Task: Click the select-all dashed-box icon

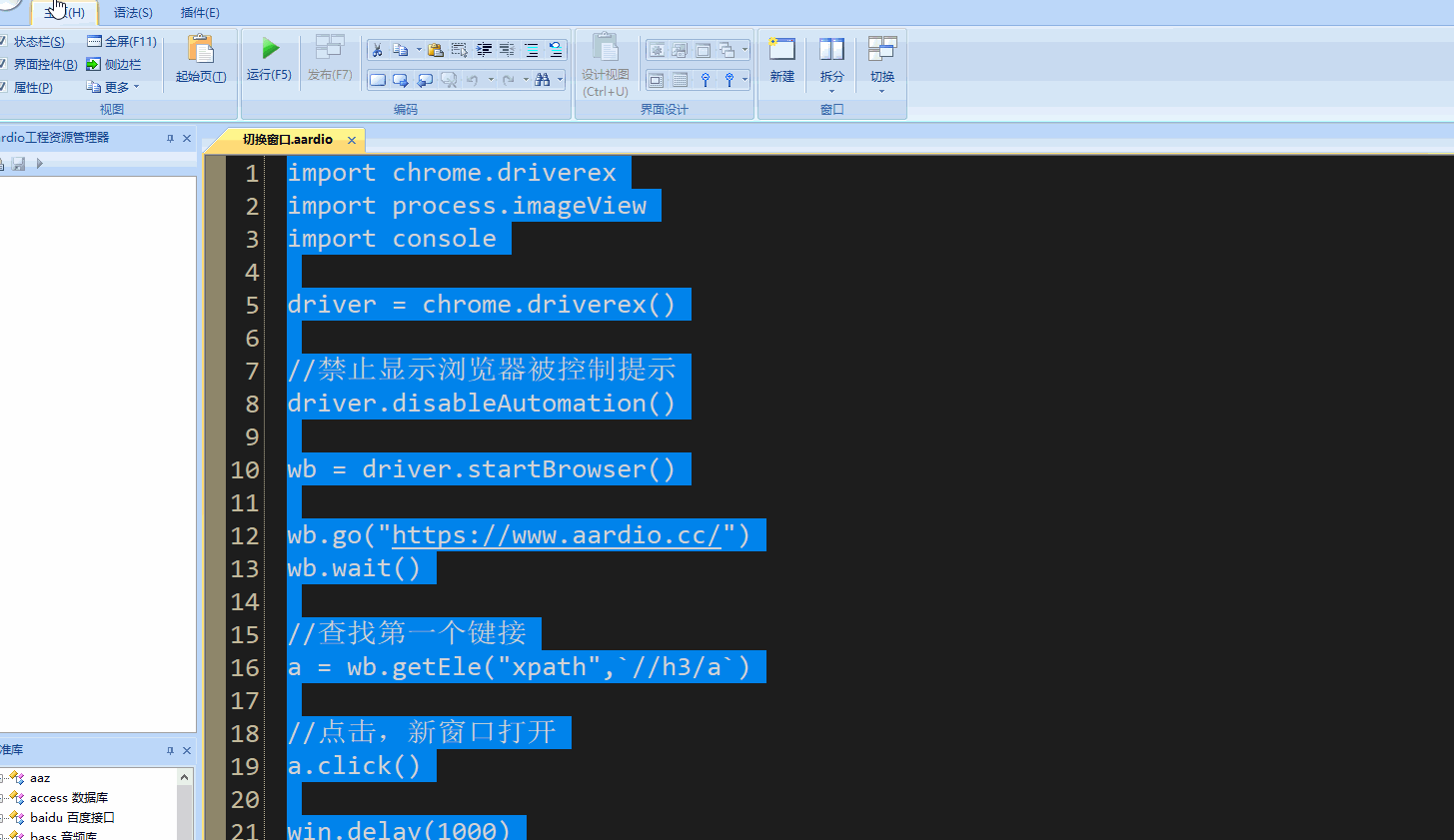Action: pos(460,50)
